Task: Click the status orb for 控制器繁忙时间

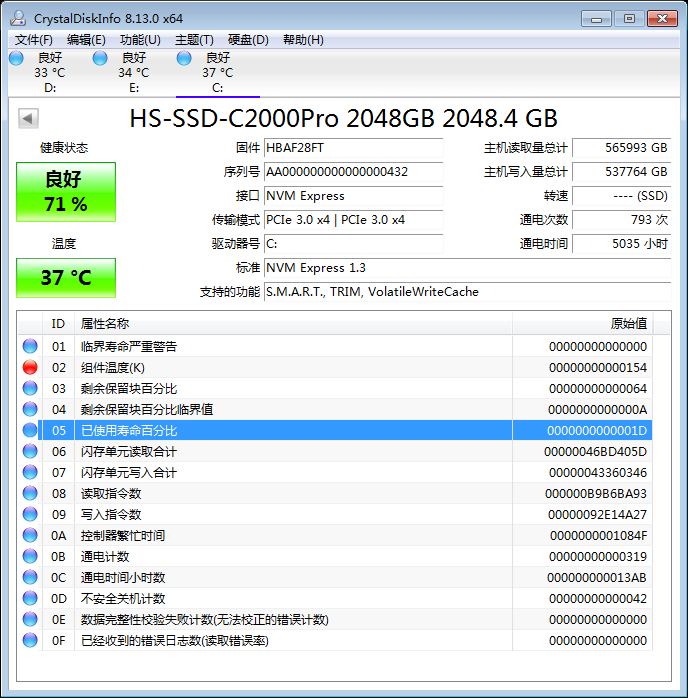Action: (30, 535)
